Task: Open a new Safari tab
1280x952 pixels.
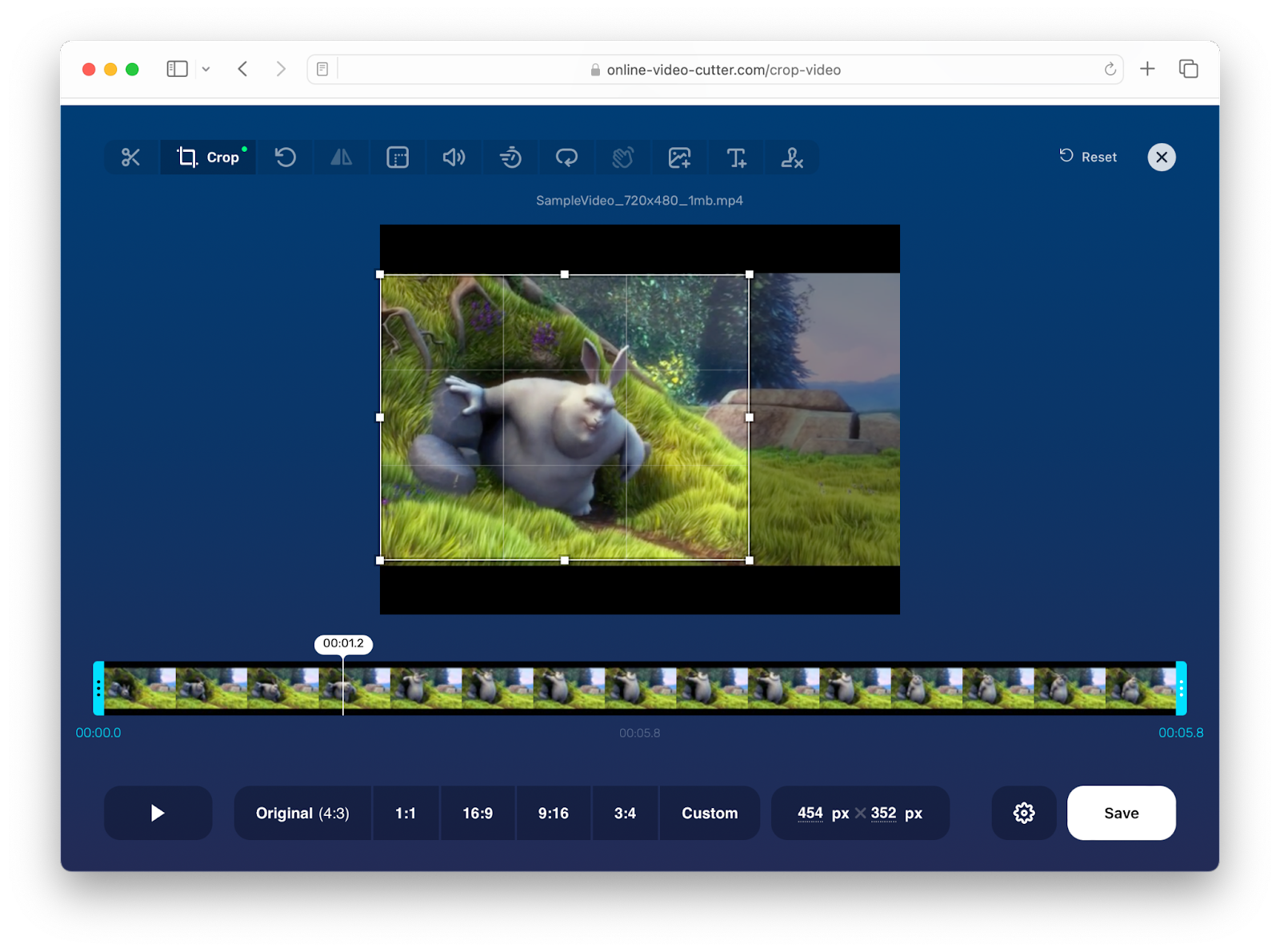Action: coord(1147,69)
